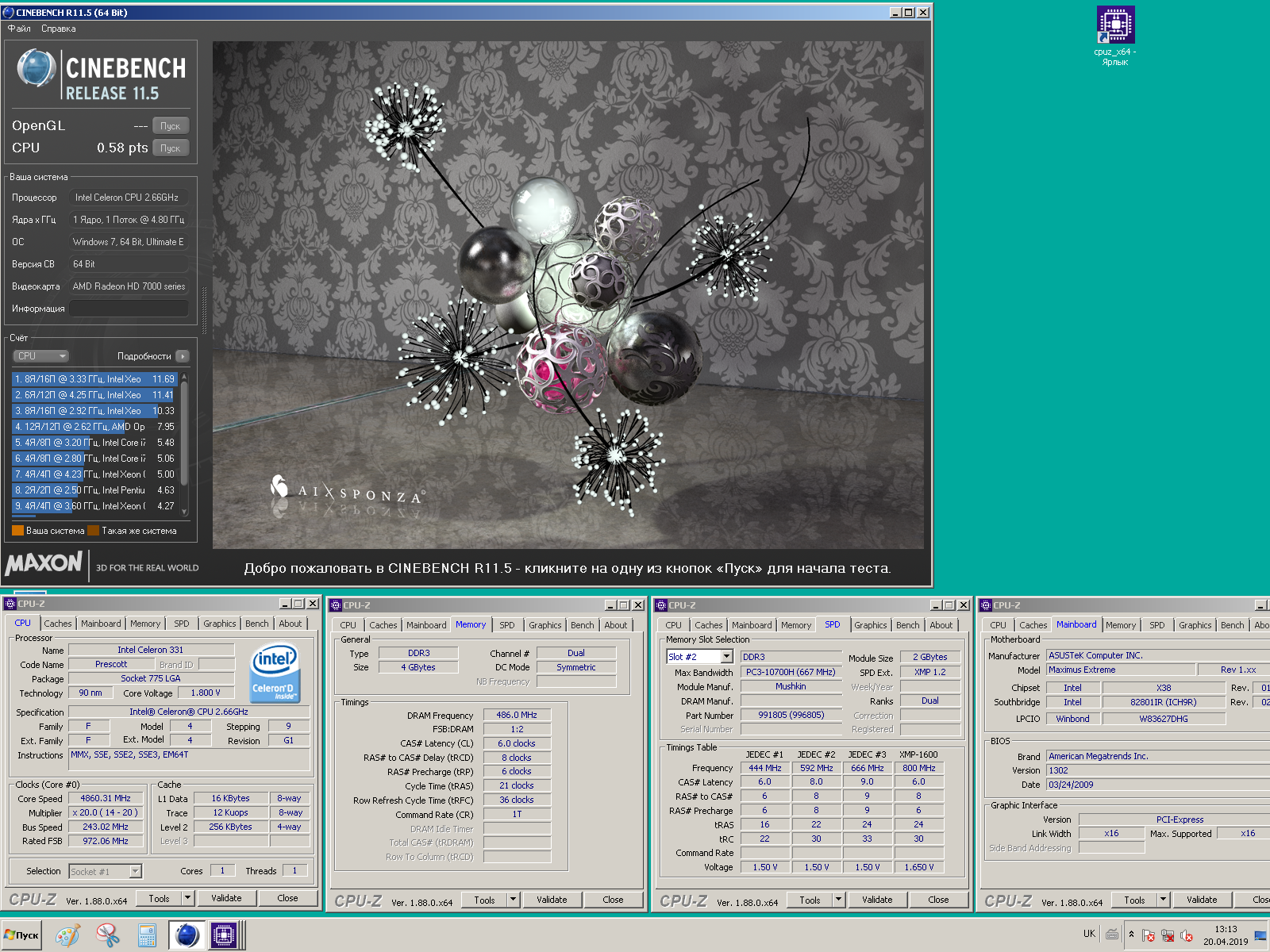Click the CPU-Z Mainboard window title icon
The image size is (1270, 952).
pyautogui.click(x=986, y=605)
